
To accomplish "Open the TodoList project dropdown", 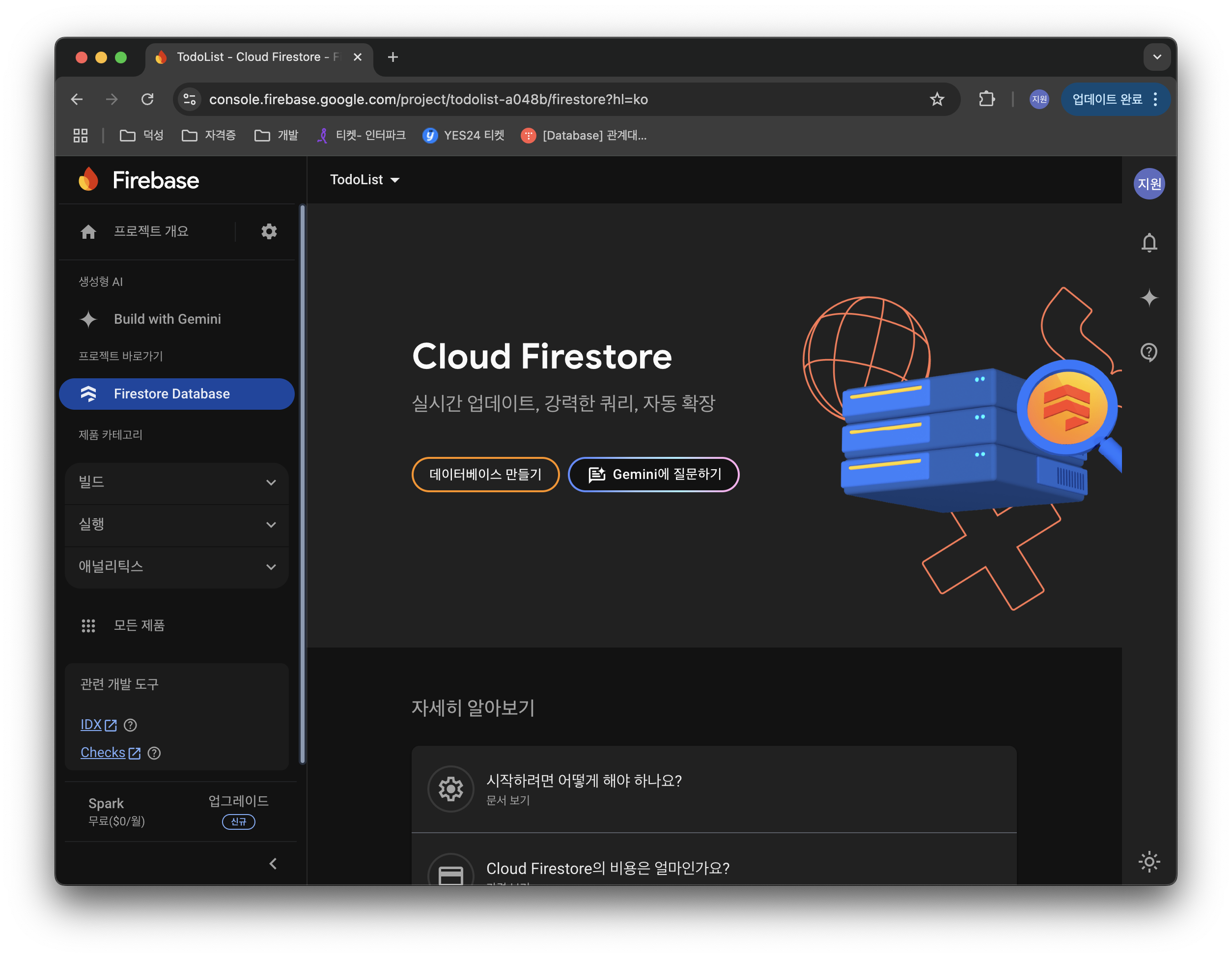I will (364, 180).
